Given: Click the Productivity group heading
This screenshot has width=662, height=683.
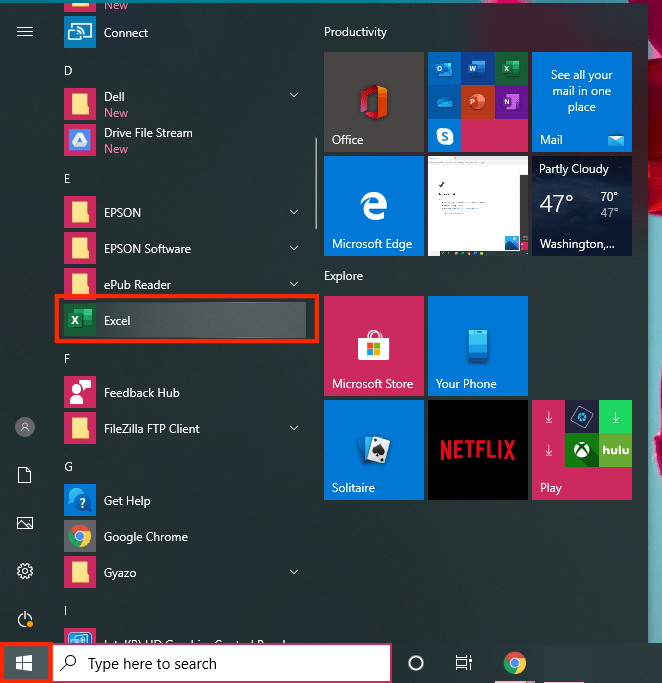Looking at the screenshot, I should (355, 32).
